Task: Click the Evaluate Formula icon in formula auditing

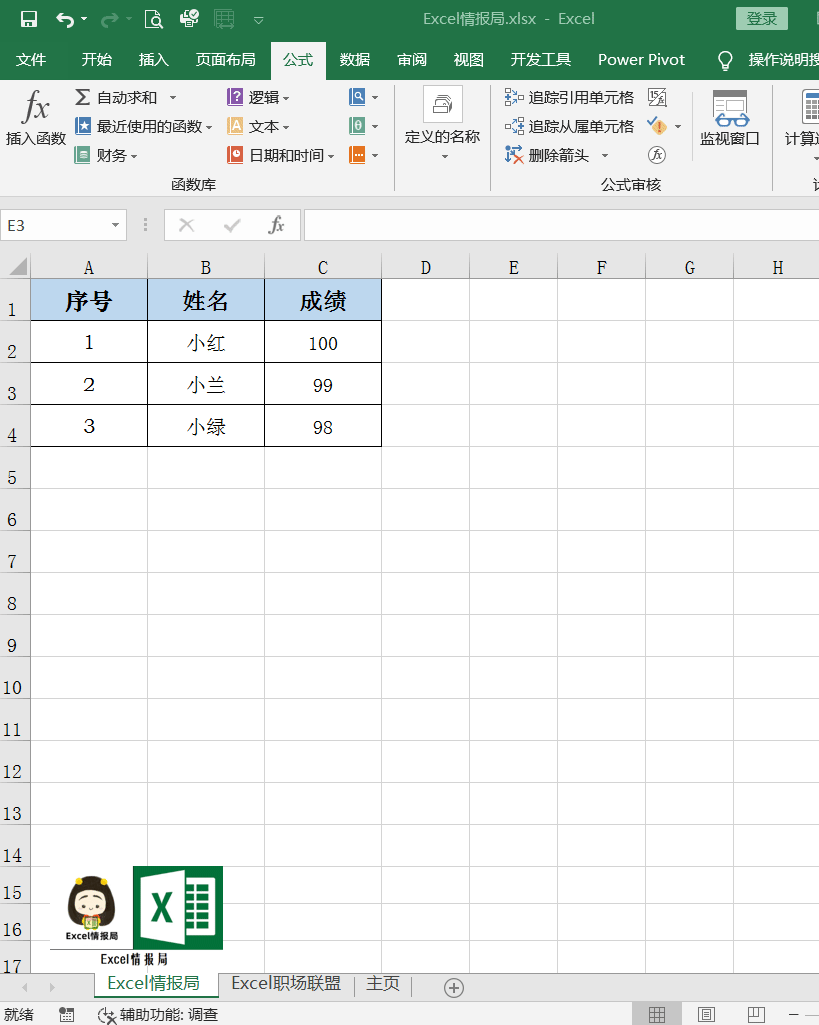Action: pos(657,155)
